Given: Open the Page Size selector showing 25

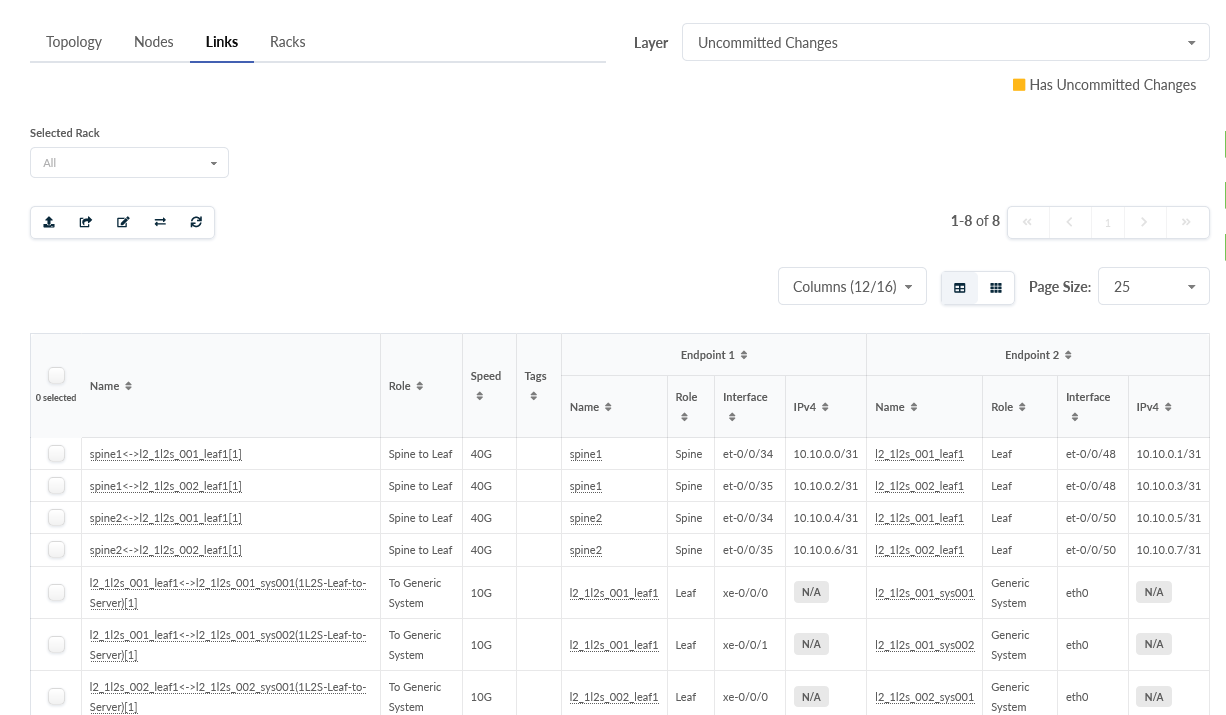Looking at the screenshot, I should [x=1153, y=287].
